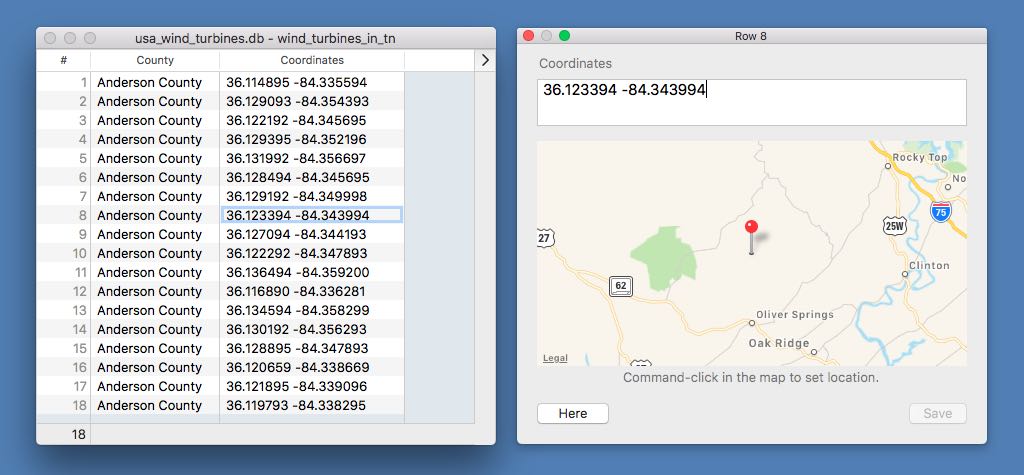Screen dimensions: 1024x475
Task: Click the Oliver Springs town marker on map
Action: [752, 322]
